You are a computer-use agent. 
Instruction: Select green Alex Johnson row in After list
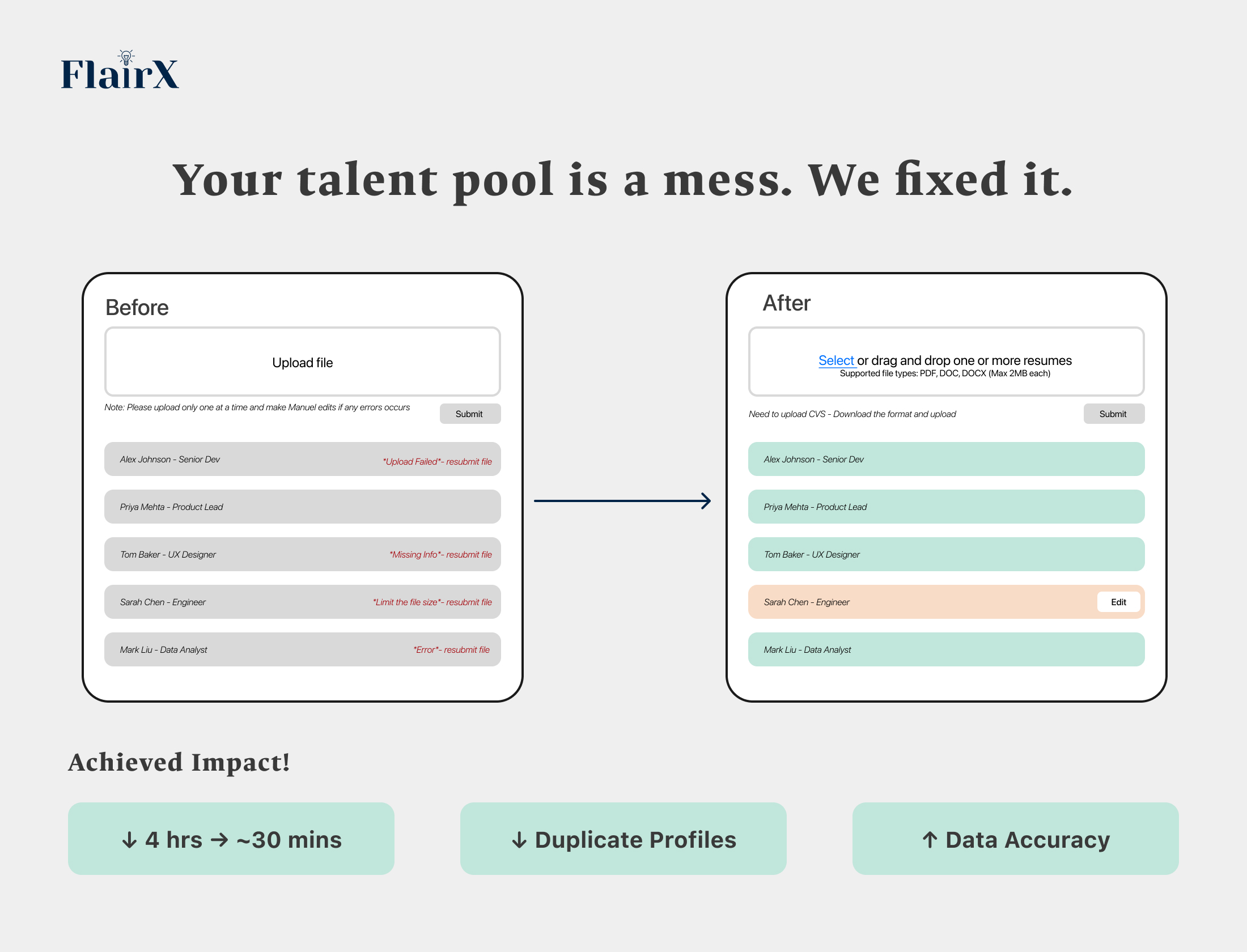[947, 459]
